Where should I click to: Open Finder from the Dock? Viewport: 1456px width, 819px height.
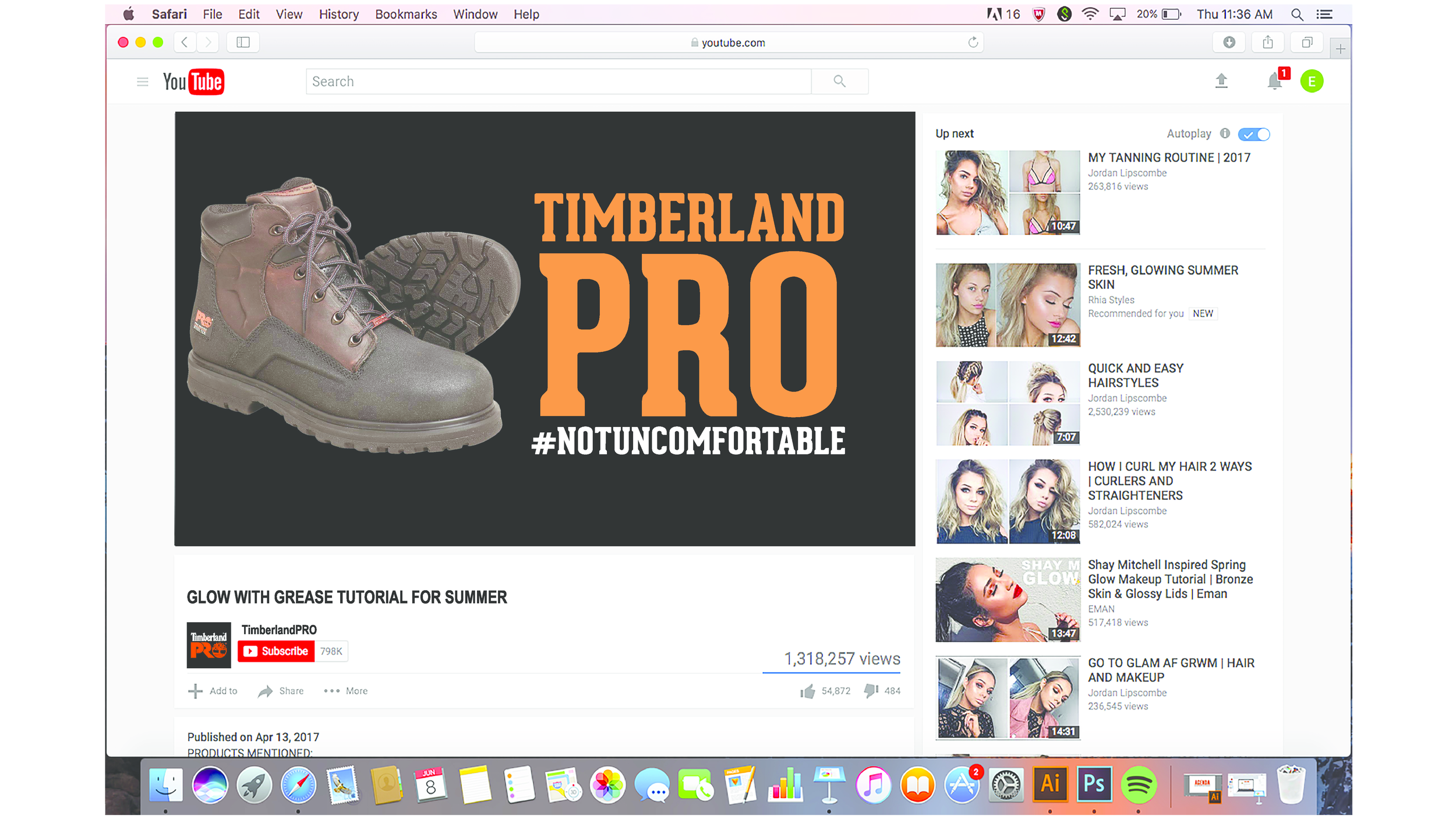(x=165, y=785)
